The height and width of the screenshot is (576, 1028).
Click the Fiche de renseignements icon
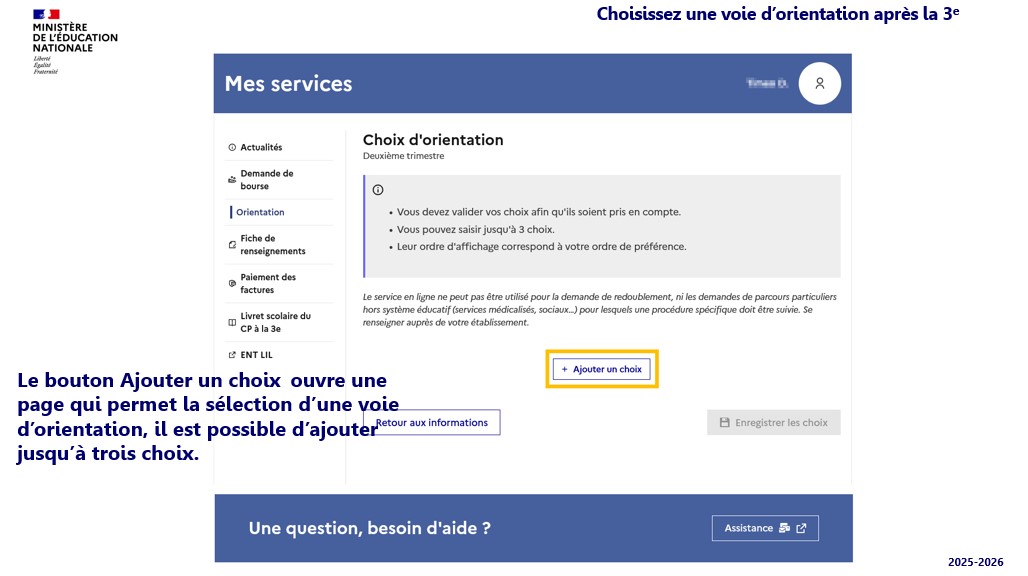point(232,245)
